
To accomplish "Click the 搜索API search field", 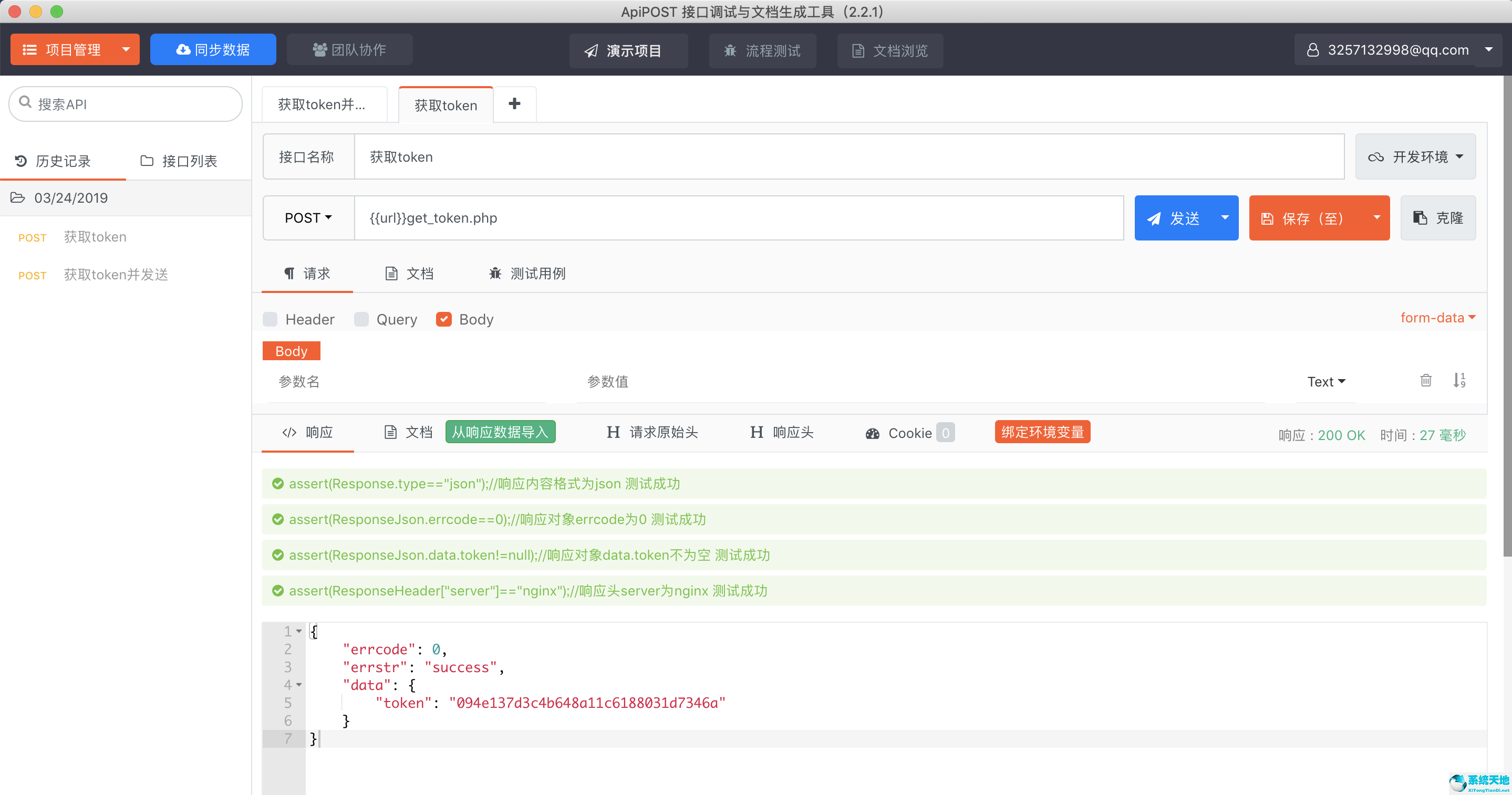I will (x=126, y=104).
